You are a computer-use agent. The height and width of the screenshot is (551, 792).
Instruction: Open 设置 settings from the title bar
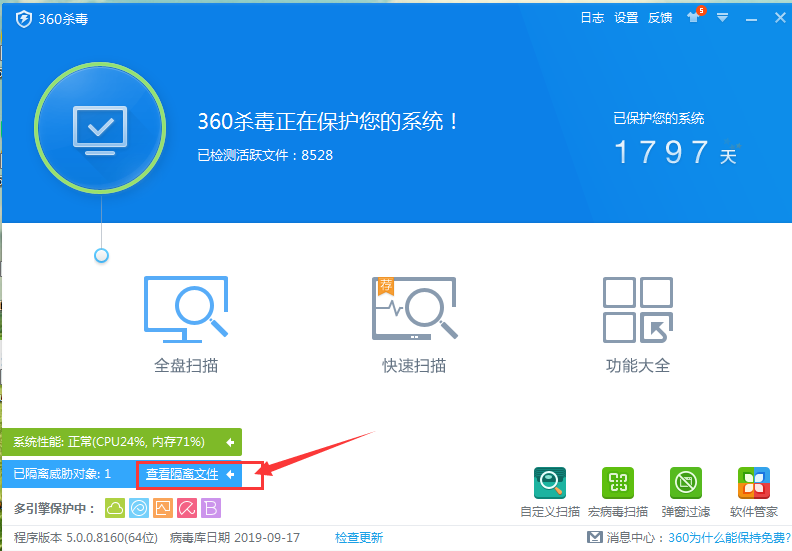click(x=626, y=18)
